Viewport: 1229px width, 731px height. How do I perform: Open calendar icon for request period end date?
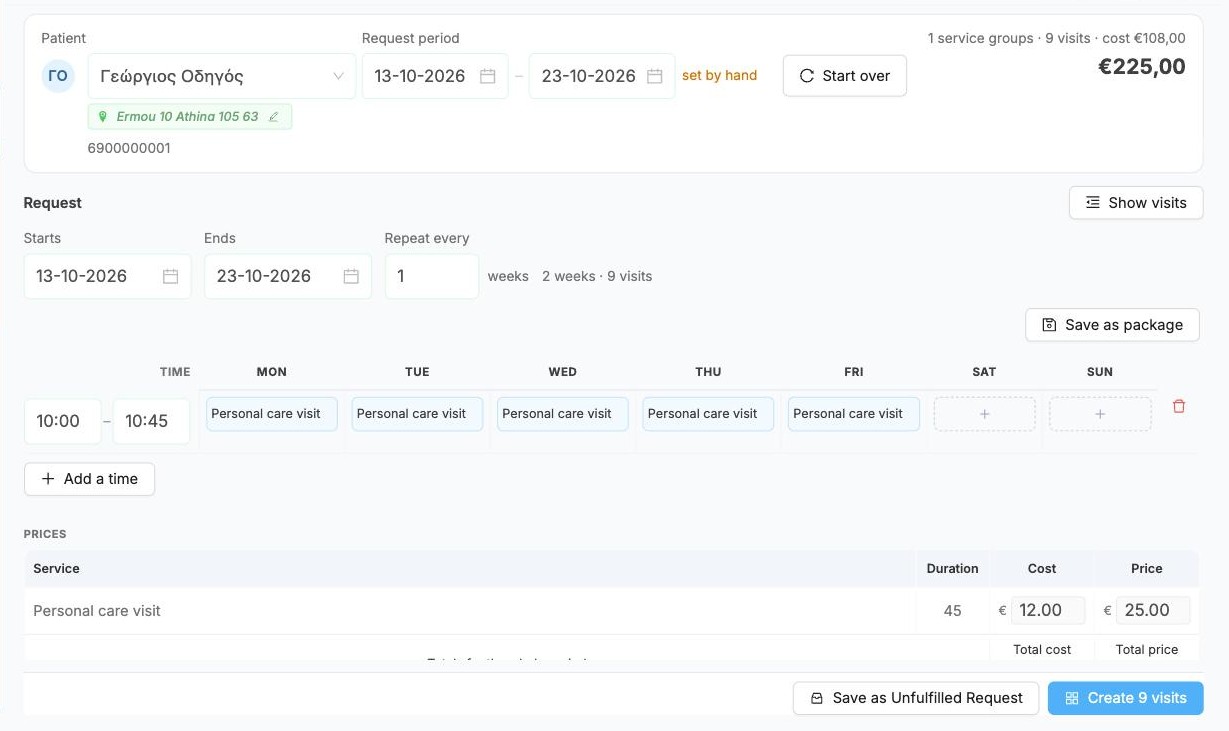tap(655, 76)
